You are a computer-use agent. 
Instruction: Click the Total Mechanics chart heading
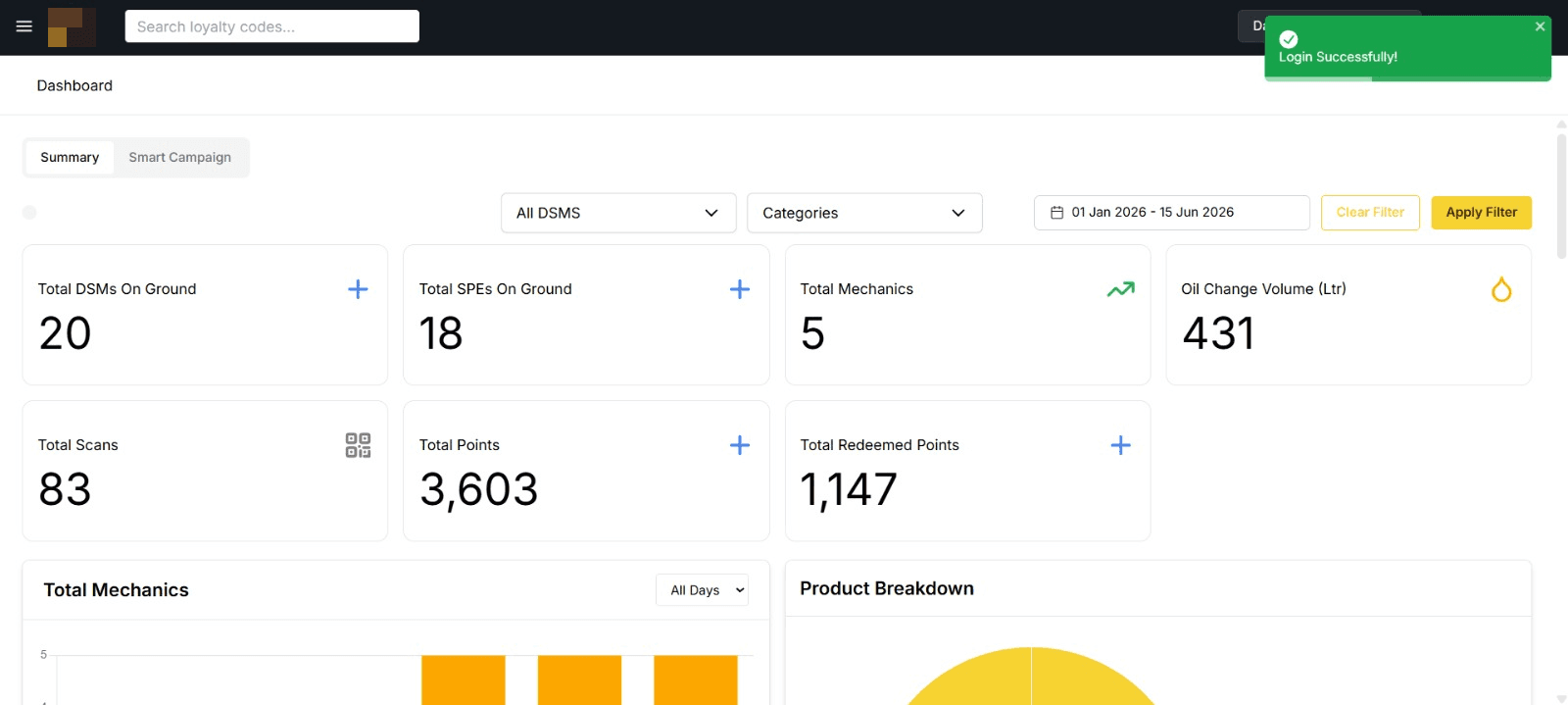tap(116, 590)
